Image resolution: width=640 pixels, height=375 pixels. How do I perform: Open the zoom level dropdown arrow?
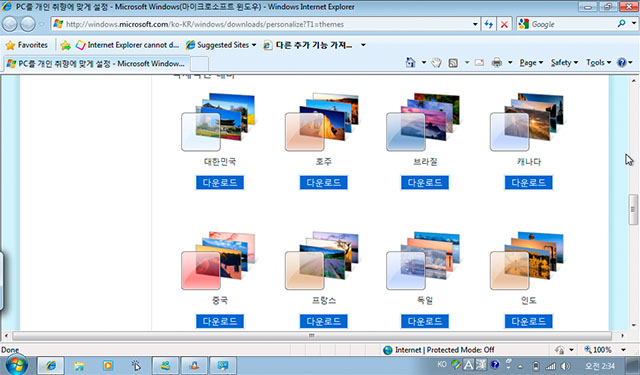623,350
